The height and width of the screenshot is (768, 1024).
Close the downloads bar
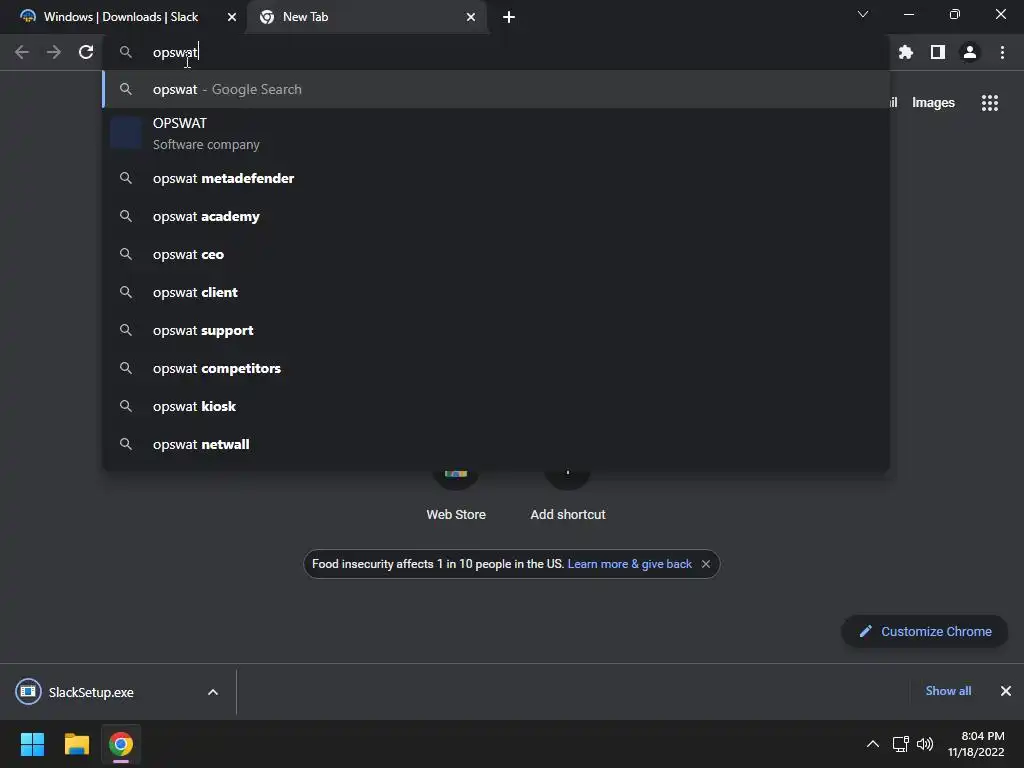click(x=1006, y=691)
